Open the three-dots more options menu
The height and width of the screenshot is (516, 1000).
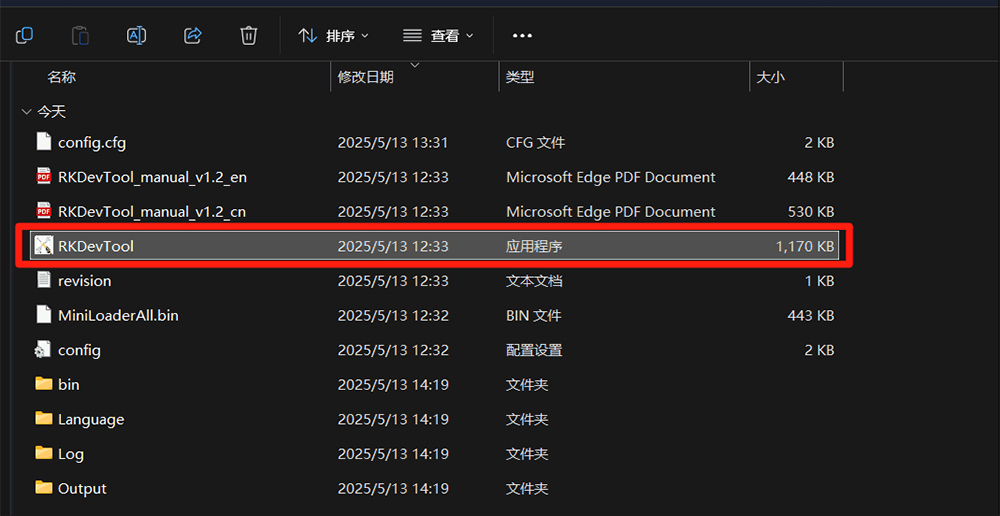[522, 36]
